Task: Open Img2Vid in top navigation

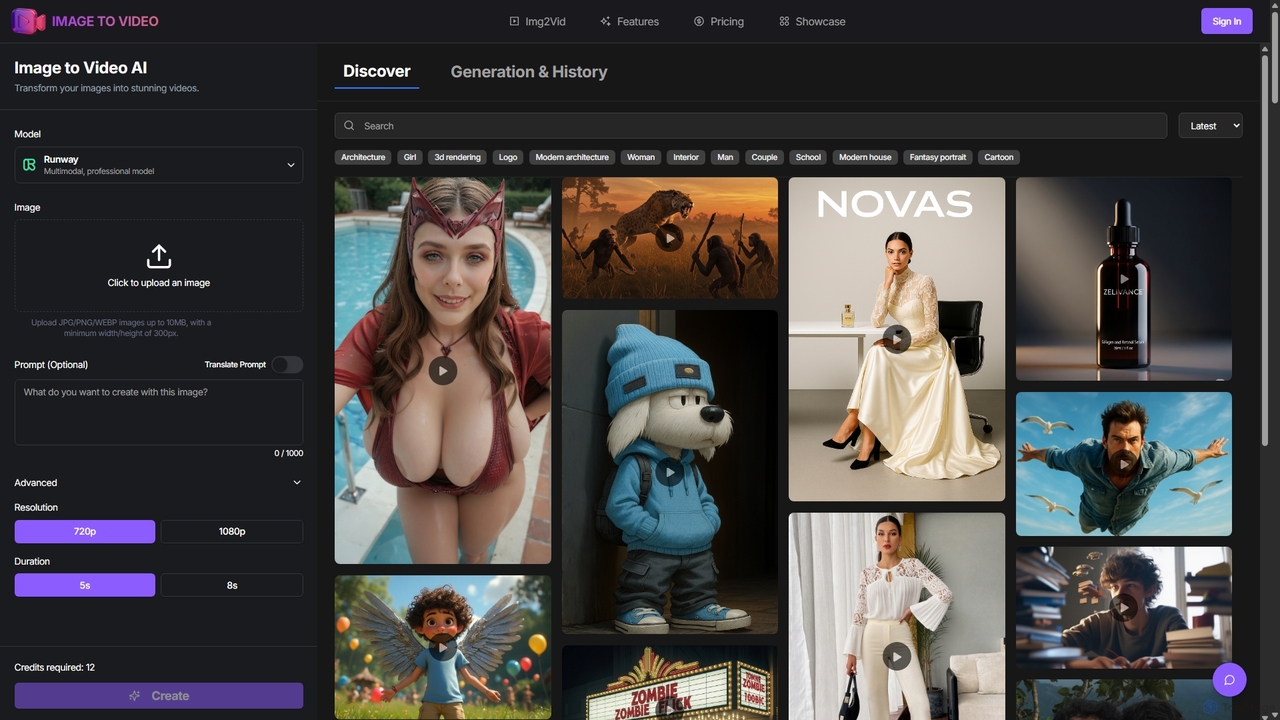Action: click(537, 21)
